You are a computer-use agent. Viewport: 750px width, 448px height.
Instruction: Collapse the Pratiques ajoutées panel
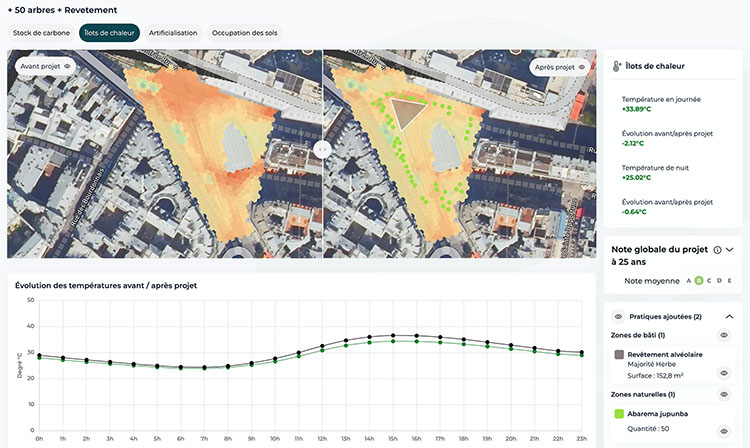(x=728, y=316)
